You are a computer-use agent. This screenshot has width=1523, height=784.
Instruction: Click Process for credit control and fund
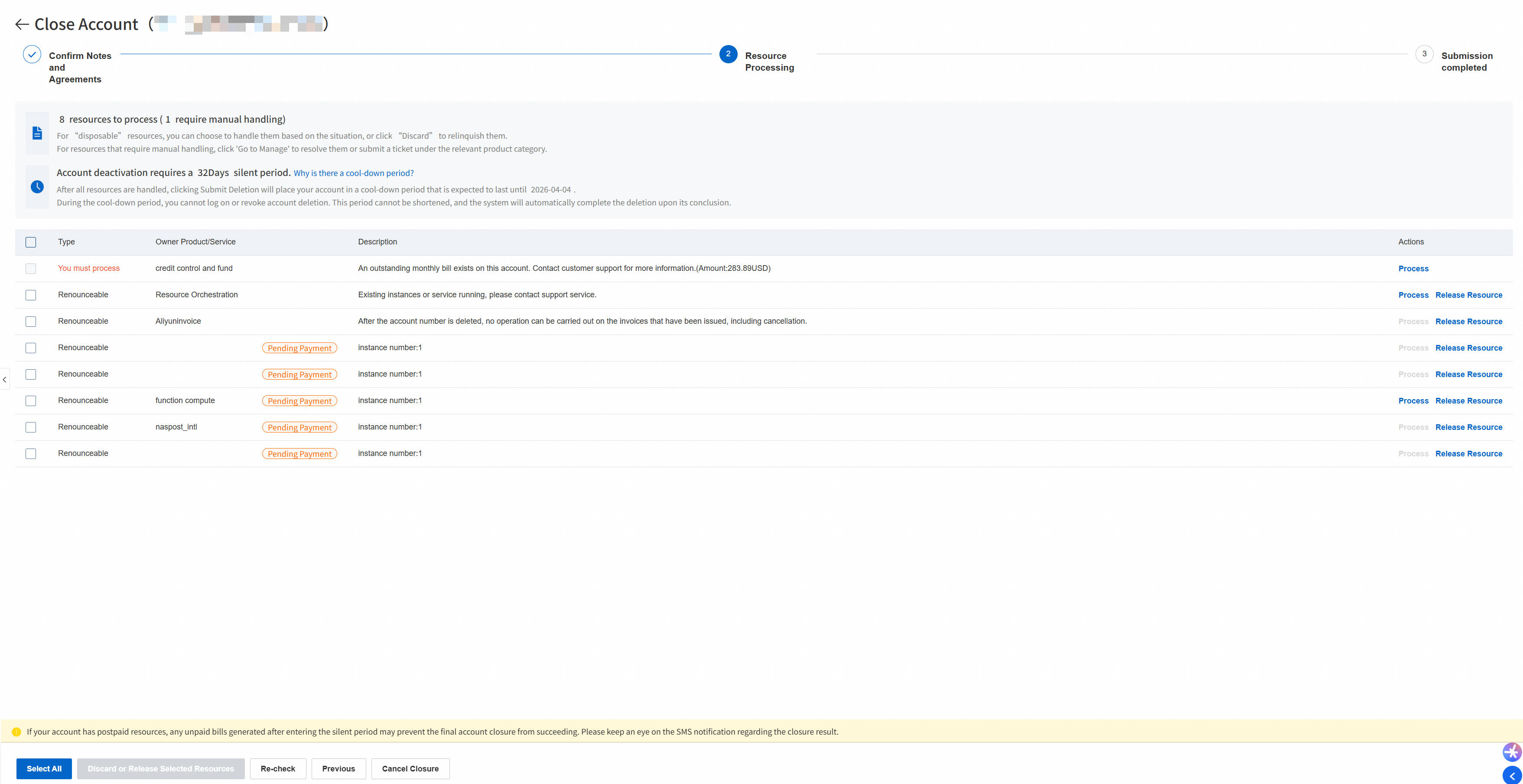coord(1413,268)
